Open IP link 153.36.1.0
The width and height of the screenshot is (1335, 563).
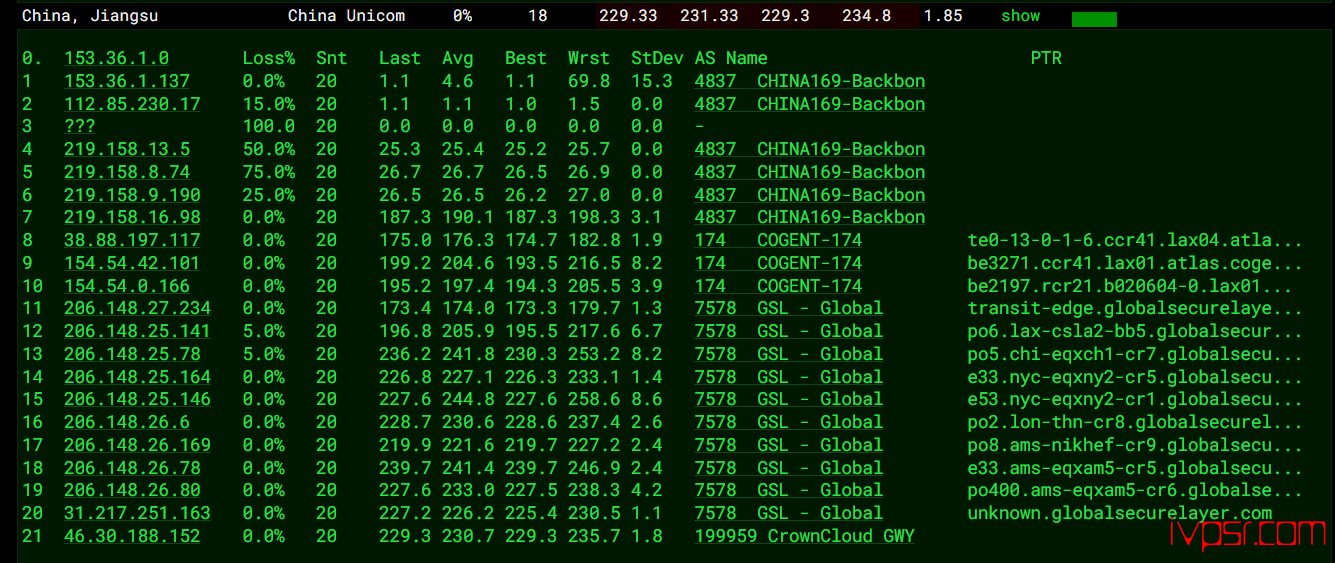click(x=116, y=58)
